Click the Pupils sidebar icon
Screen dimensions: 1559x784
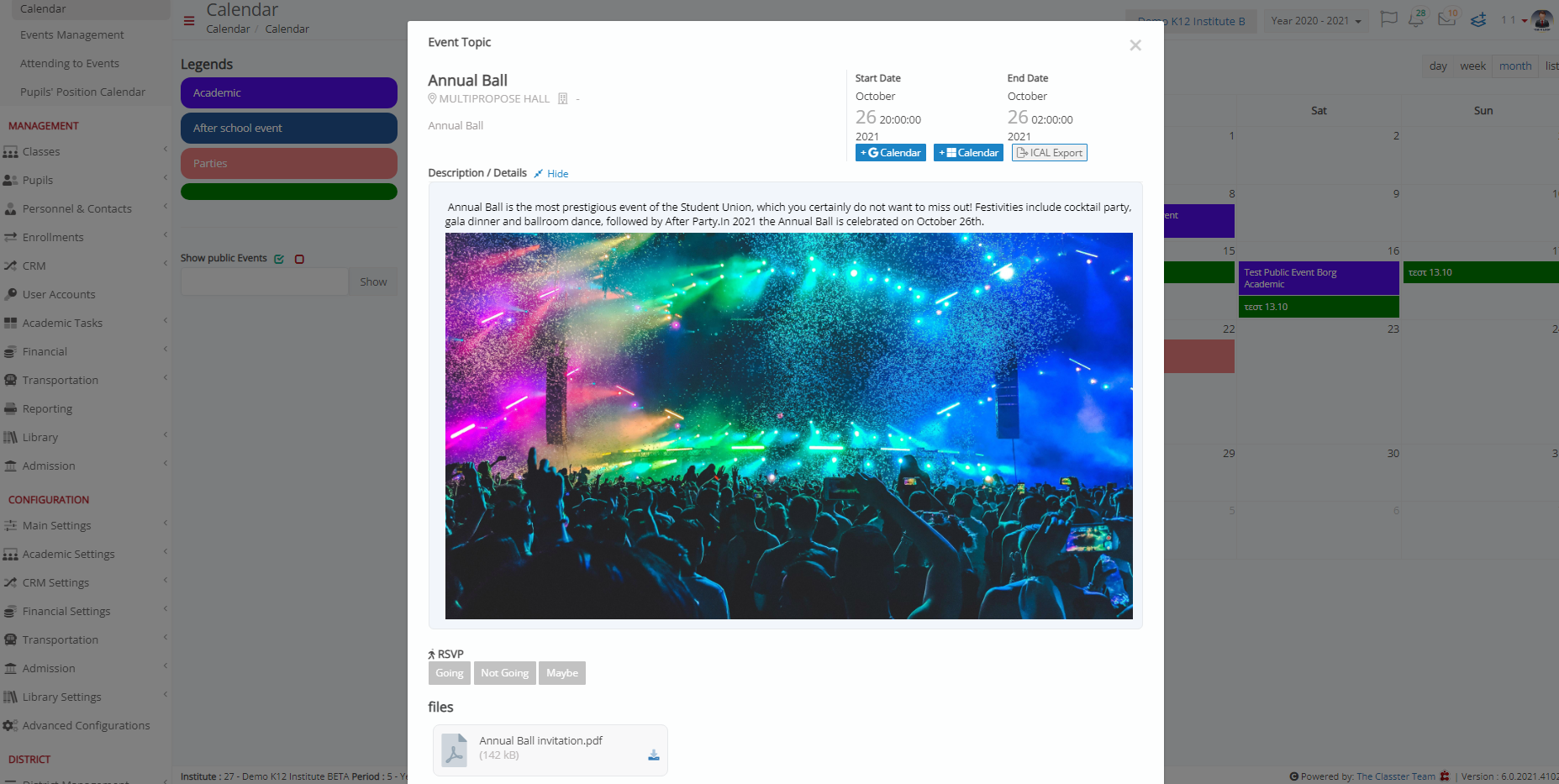tap(11, 181)
